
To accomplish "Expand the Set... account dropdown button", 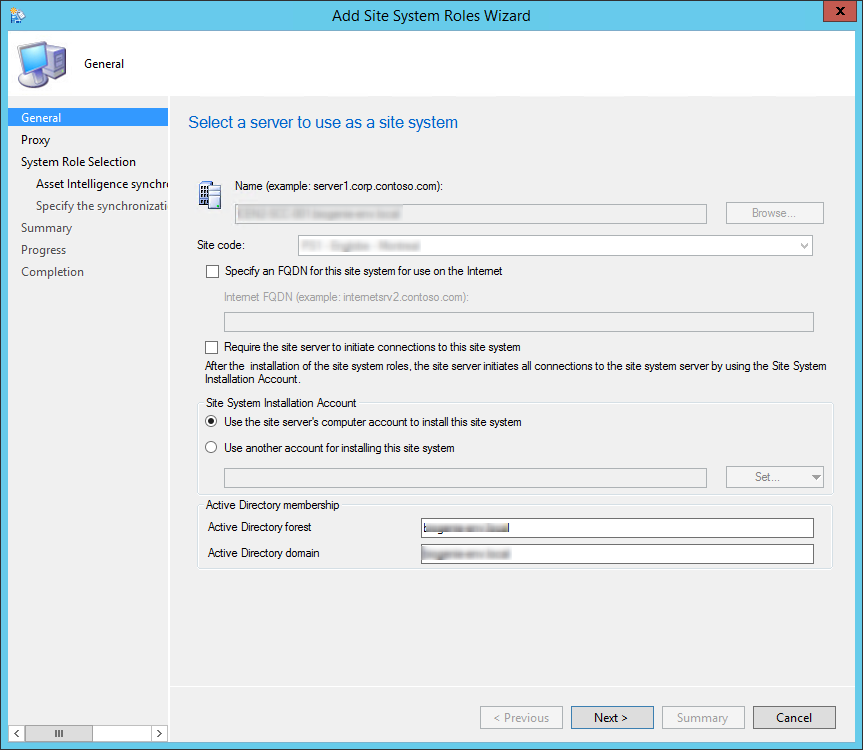I will [x=816, y=477].
